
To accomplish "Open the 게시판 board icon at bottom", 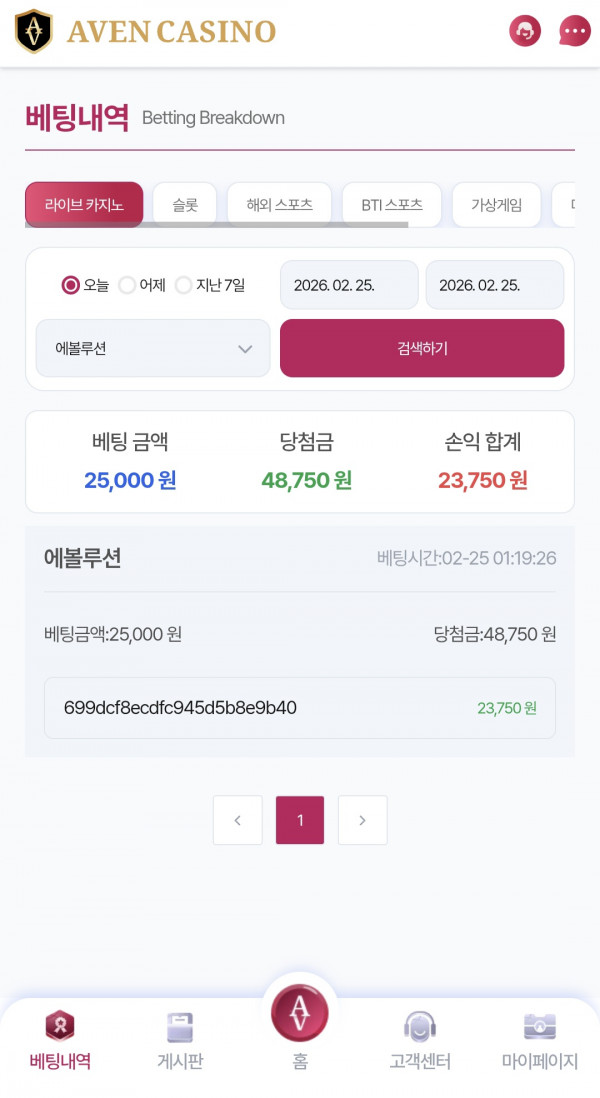I will click(x=180, y=1040).
